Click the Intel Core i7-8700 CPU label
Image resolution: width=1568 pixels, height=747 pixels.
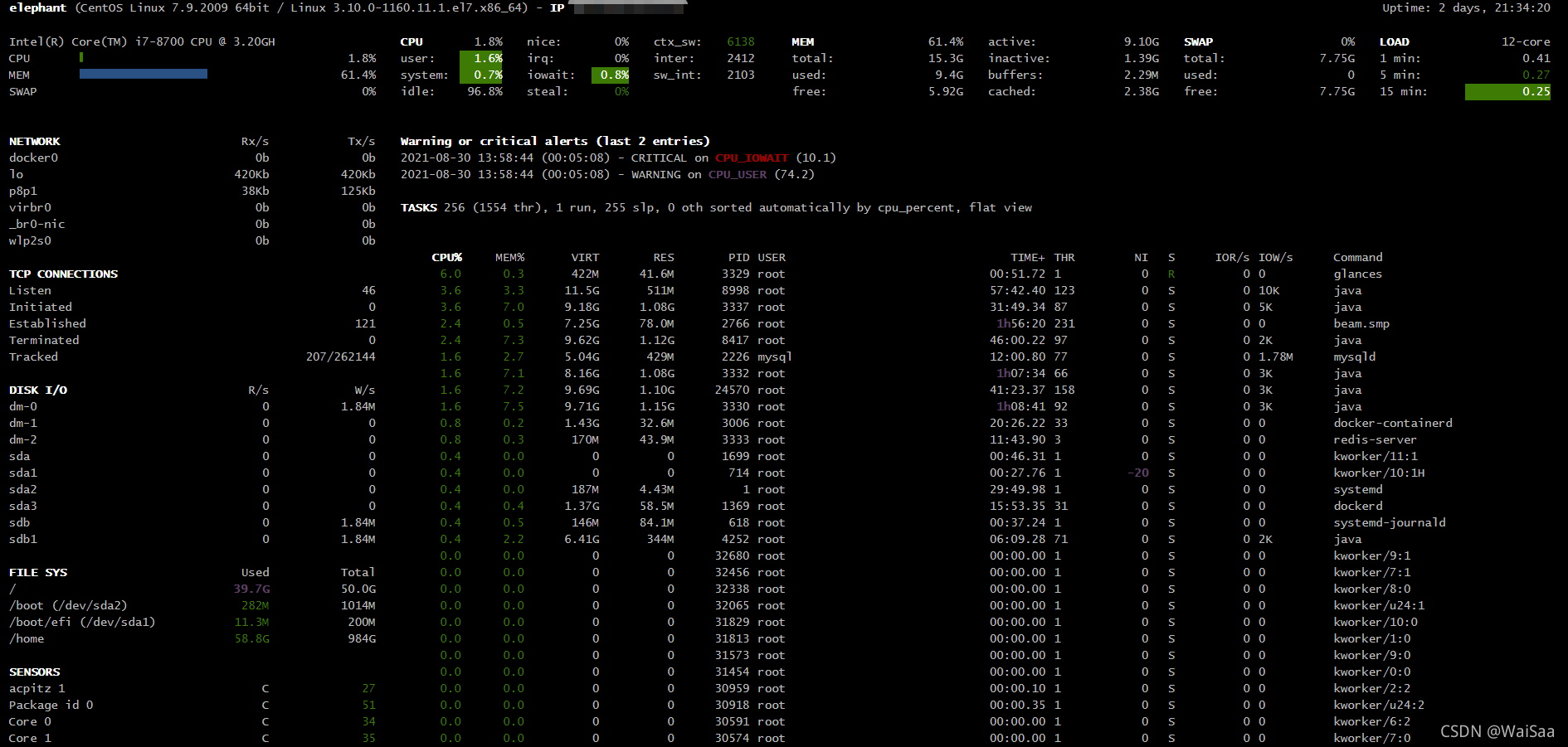coord(142,41)
